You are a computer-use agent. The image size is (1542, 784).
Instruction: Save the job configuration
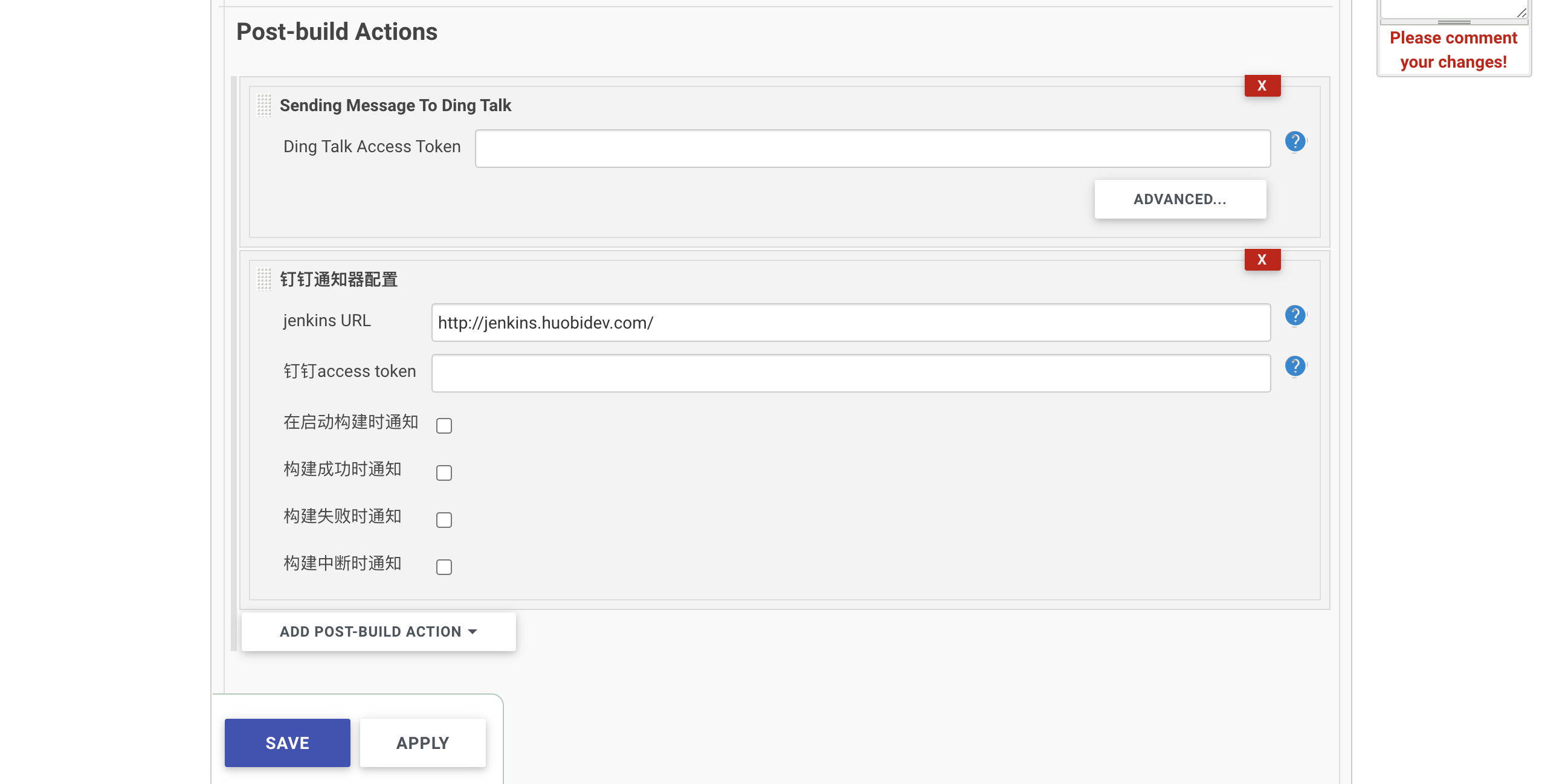286,742
